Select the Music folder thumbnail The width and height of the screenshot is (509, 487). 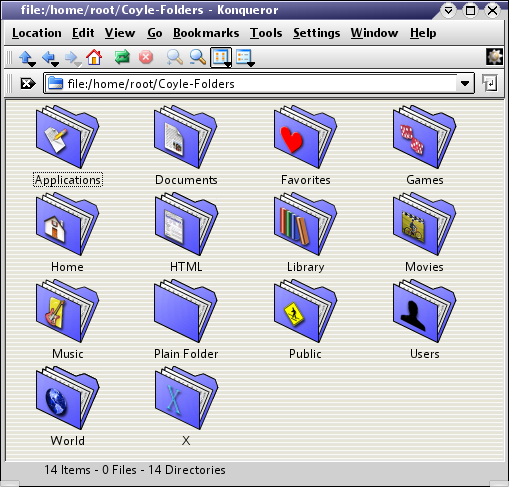tap(67, 312)
